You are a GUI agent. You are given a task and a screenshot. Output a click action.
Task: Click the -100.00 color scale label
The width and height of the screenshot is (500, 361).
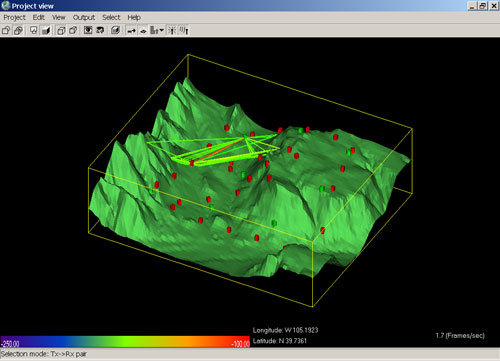click(x=241, y=343)
